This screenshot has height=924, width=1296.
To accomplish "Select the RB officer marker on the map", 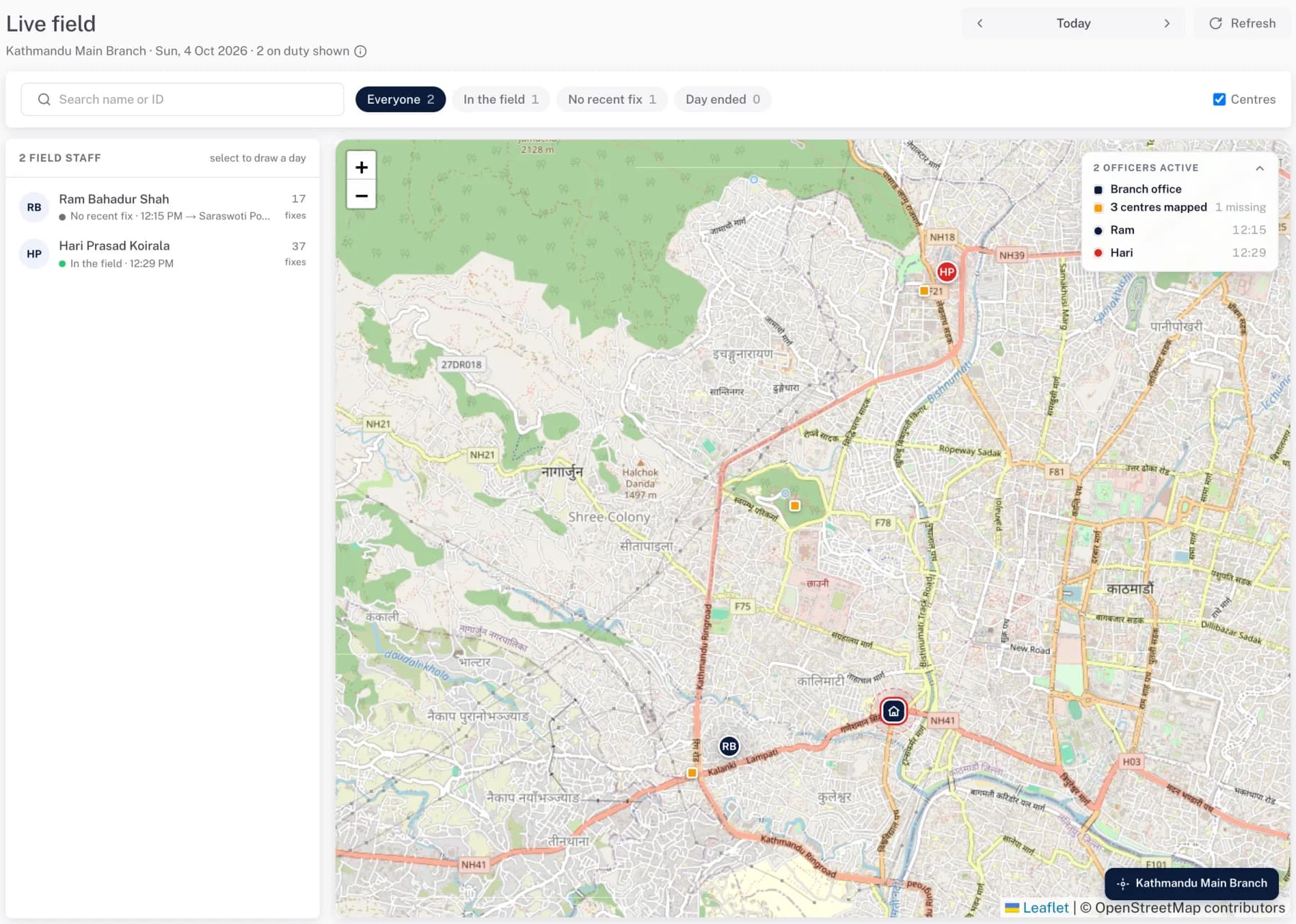I will click(729, 746).
